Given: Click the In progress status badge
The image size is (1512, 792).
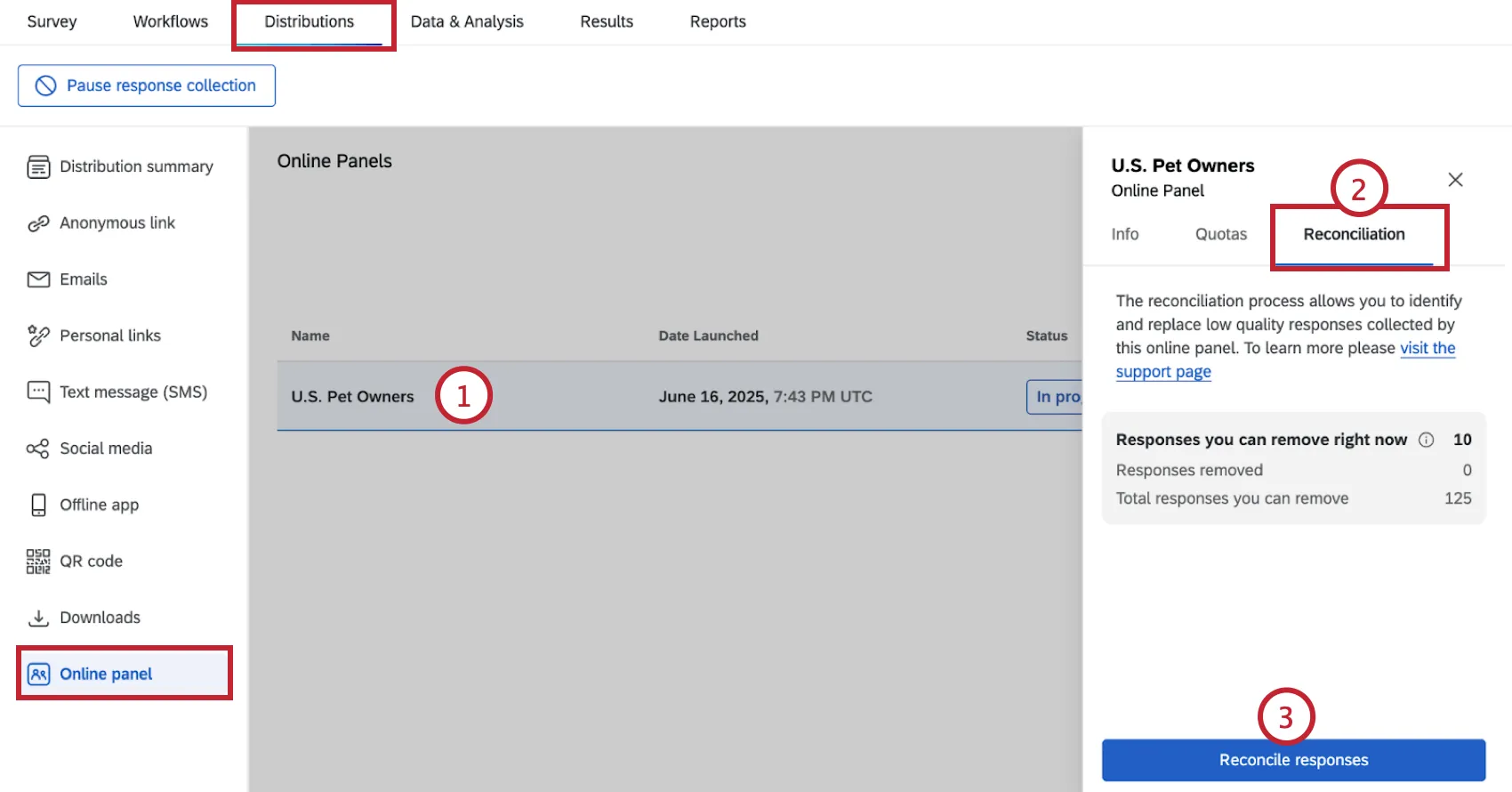Looking at the screenshot, I should (1055, 397).
